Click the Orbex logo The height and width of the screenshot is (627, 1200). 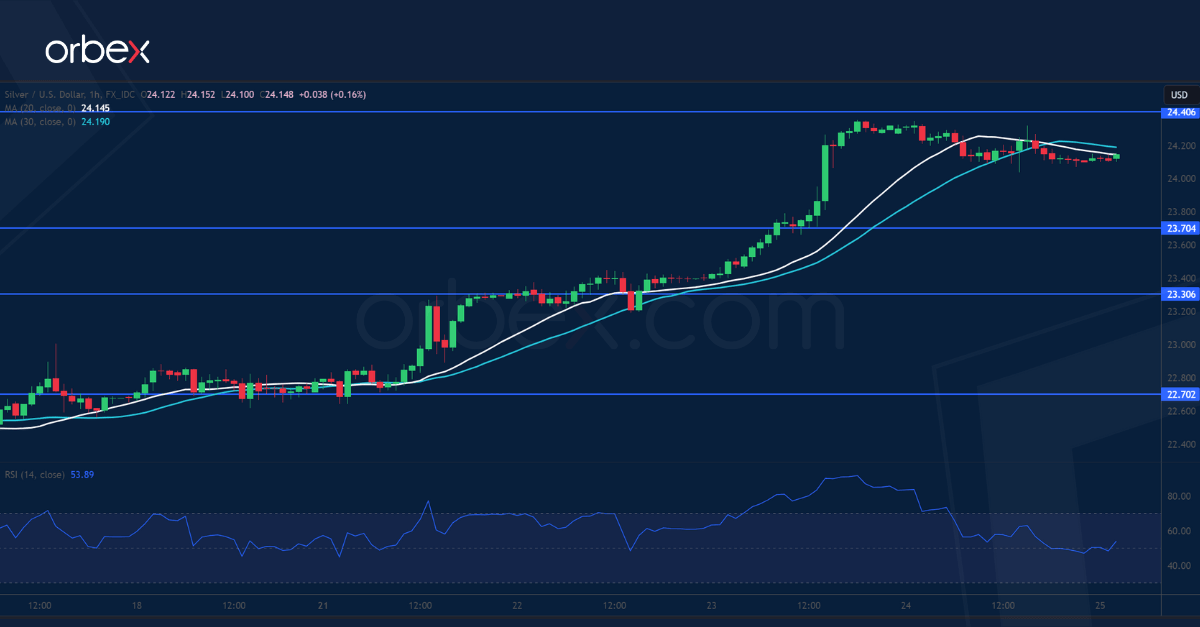pyautogui.click(x=100, y=49)
